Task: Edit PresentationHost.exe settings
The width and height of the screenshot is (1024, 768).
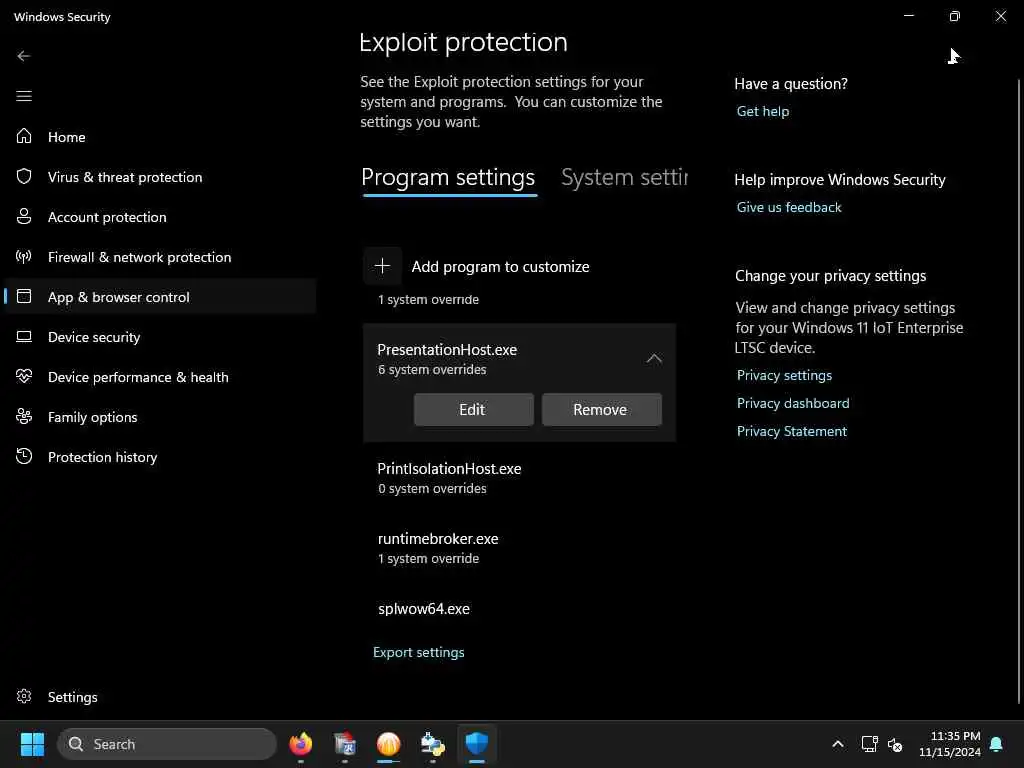Action: coord(473,409)
